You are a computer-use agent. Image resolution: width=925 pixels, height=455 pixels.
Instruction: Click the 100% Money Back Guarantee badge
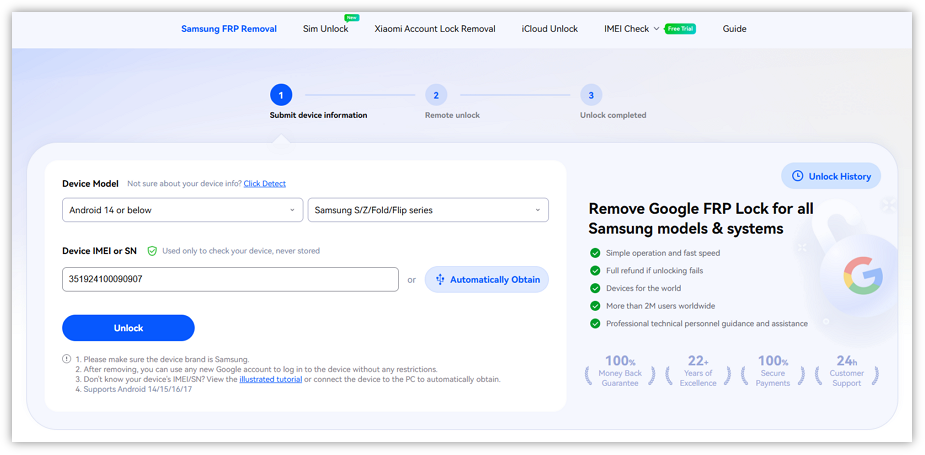click(619, 372)
